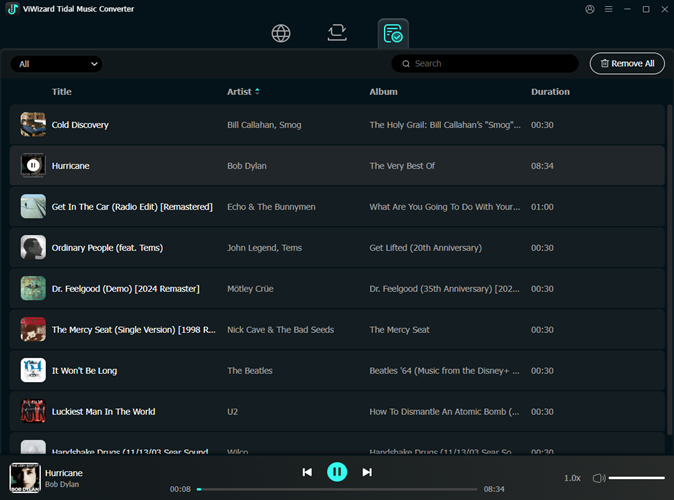674x500 pixels.
Task: Click artist Mötley Crüe
Action: 250,288
